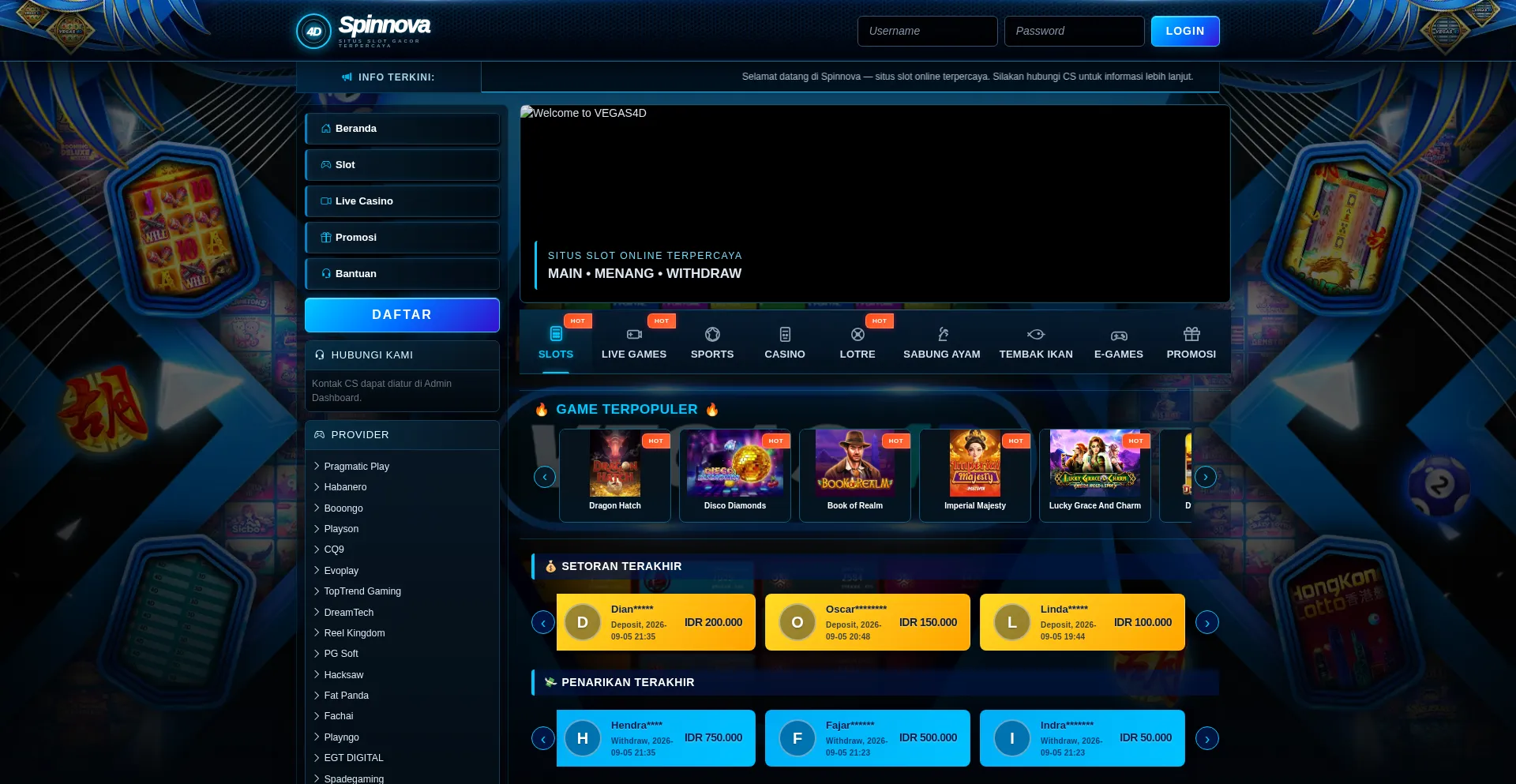Click Linda's IDR 100.000 deposit card
1516x784 pixels.
1083,622
